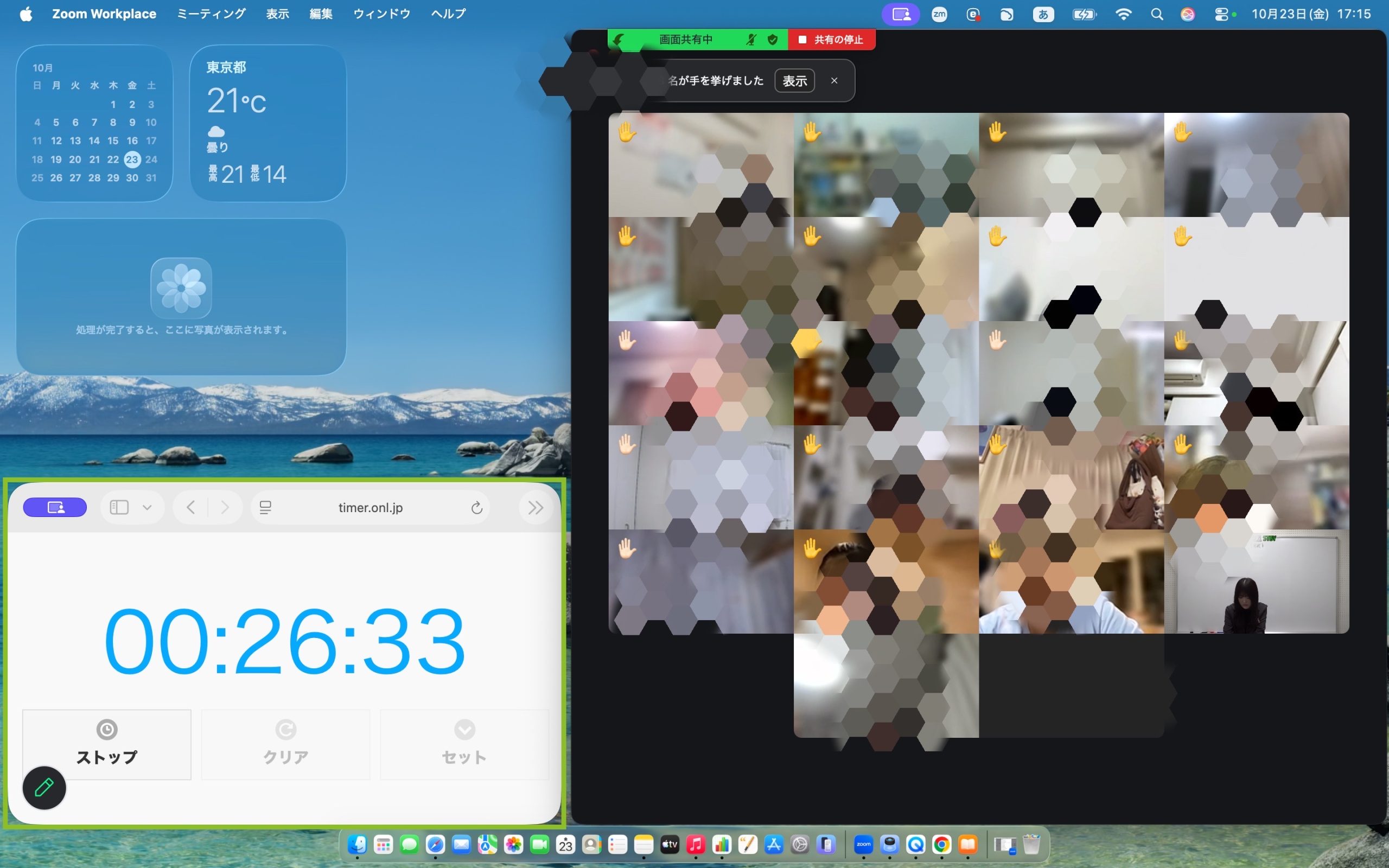Open the ヘルプ menu
Screen dimensions: 1389x868
point(448,14)
